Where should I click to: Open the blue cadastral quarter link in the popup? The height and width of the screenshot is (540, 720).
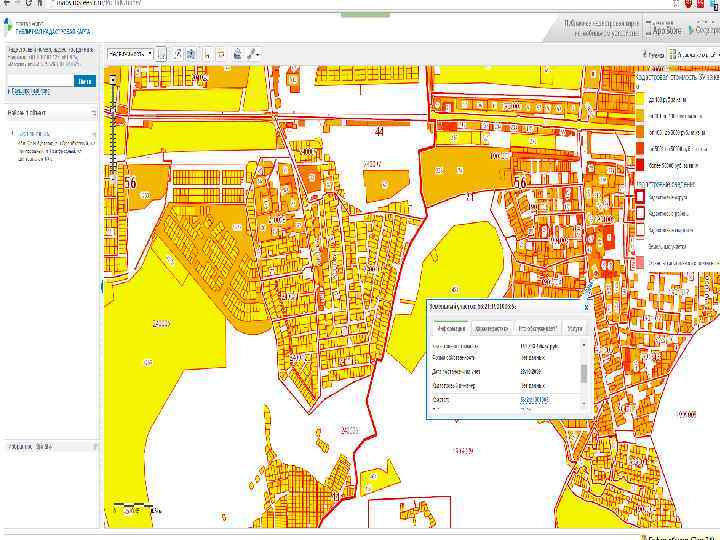click(x=535, y=400)
